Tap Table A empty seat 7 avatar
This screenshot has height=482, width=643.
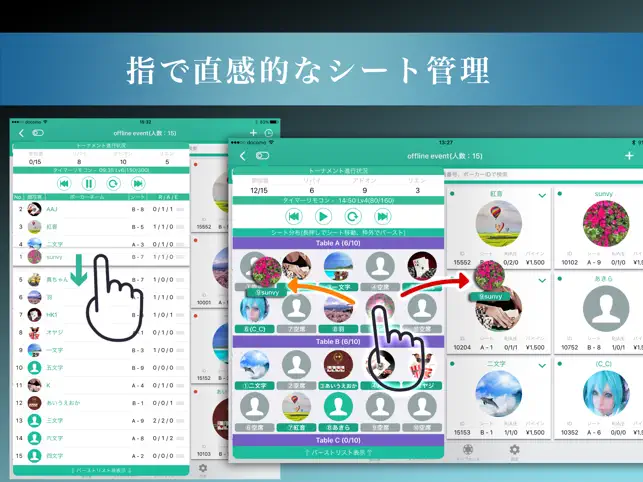pyautogui.click(x=296, y=308)
